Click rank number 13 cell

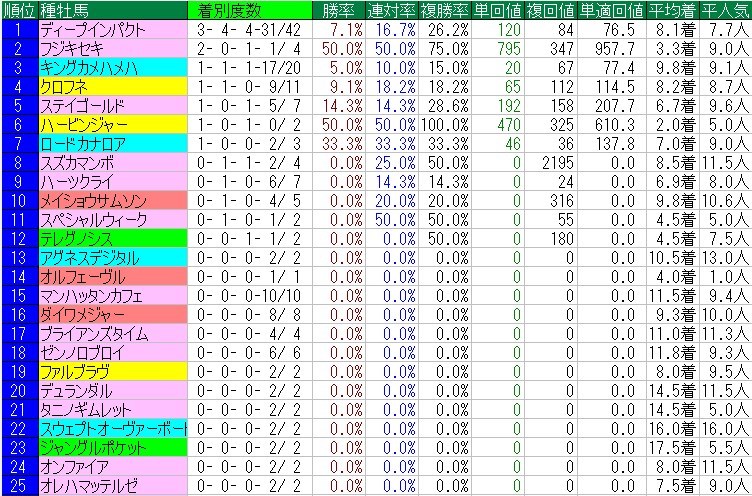19,258
